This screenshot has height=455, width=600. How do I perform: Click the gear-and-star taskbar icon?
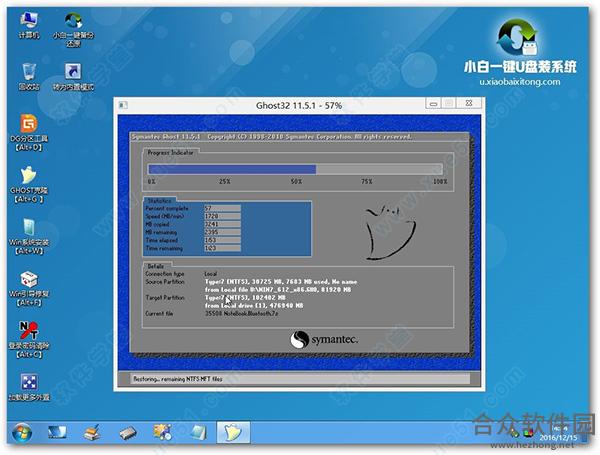tap(163, 432)
